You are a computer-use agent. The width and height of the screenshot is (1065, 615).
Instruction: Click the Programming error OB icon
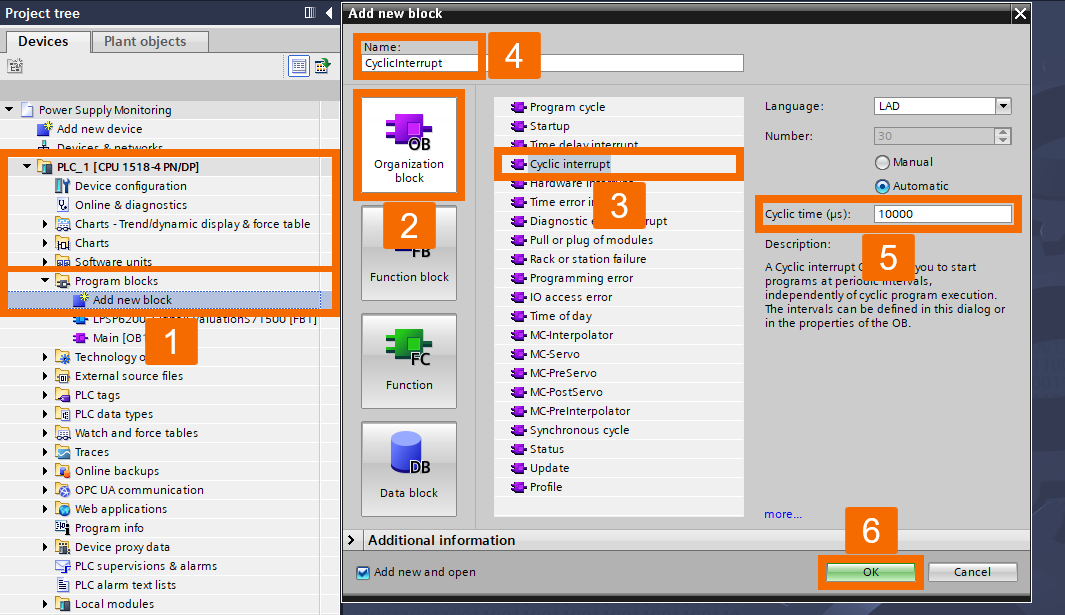click(x=518, y=278)
